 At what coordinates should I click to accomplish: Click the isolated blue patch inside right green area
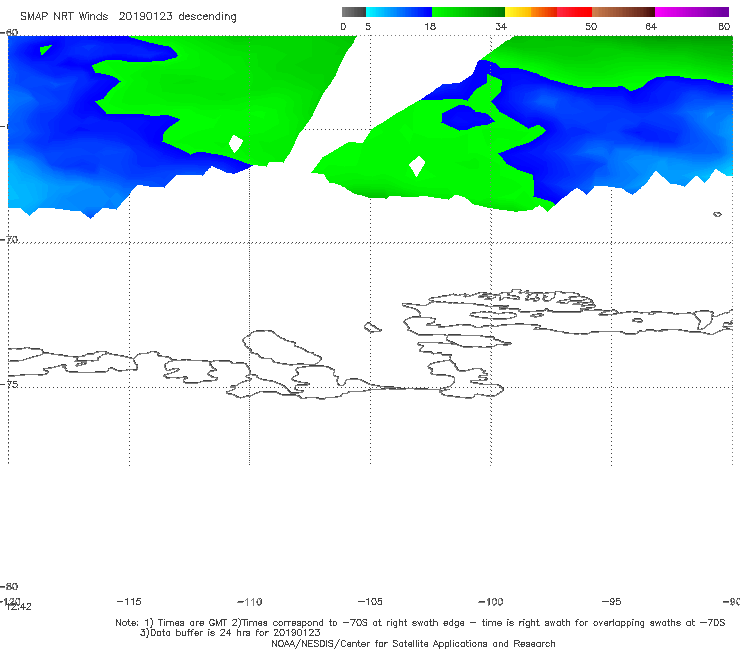coord(467,118)
